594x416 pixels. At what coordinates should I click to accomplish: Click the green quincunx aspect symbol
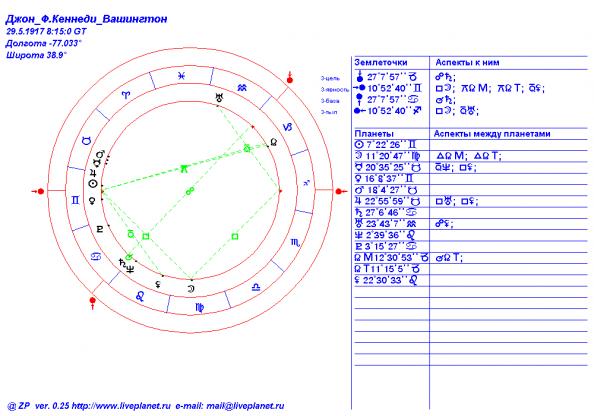[184, 168]
